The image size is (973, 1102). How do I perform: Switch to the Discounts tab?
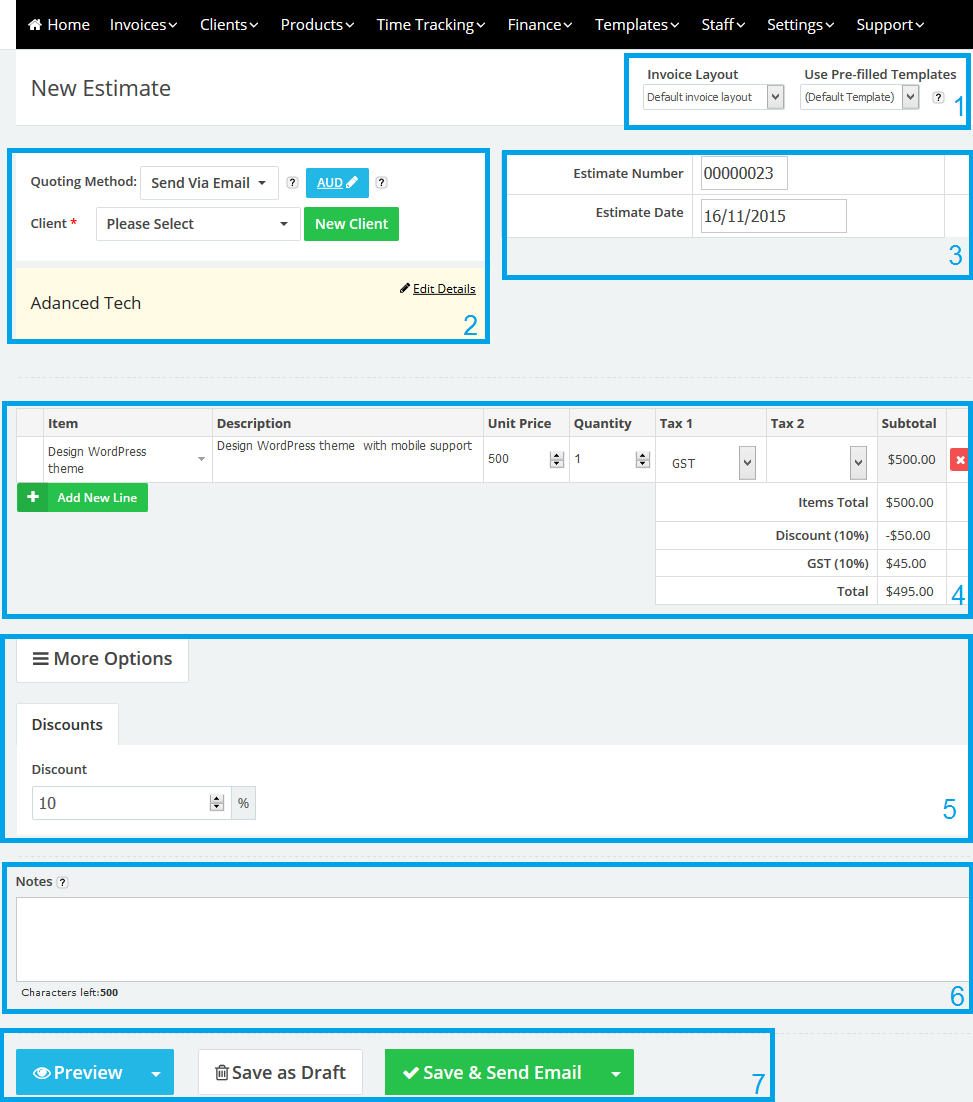point(67,725)
